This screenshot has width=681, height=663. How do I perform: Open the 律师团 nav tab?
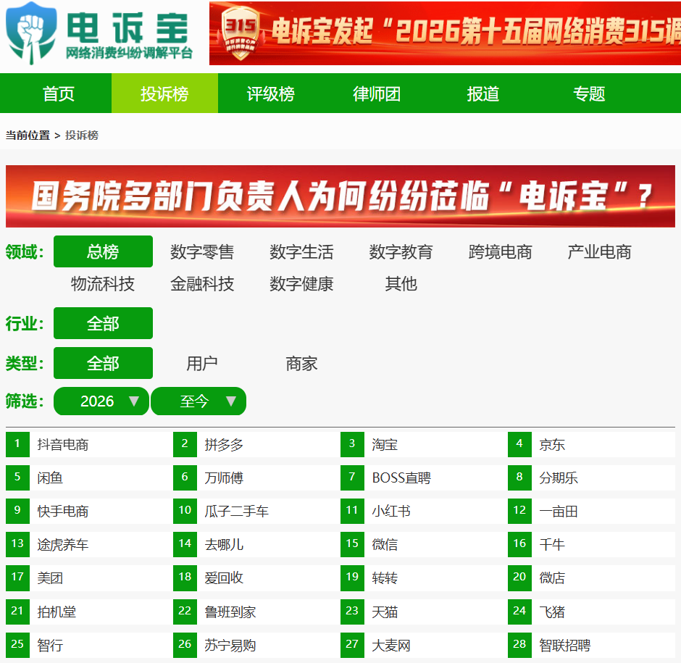377,93
